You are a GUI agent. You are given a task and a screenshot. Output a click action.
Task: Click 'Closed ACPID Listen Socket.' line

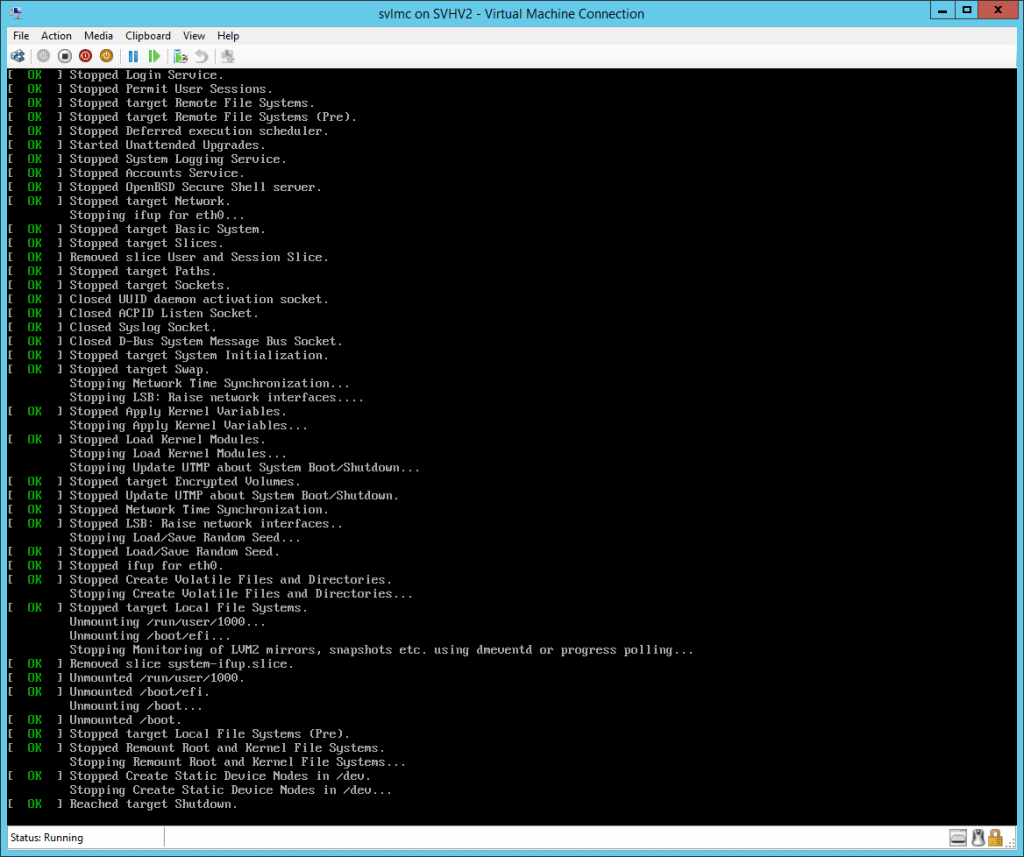click(x=164, y=314)
